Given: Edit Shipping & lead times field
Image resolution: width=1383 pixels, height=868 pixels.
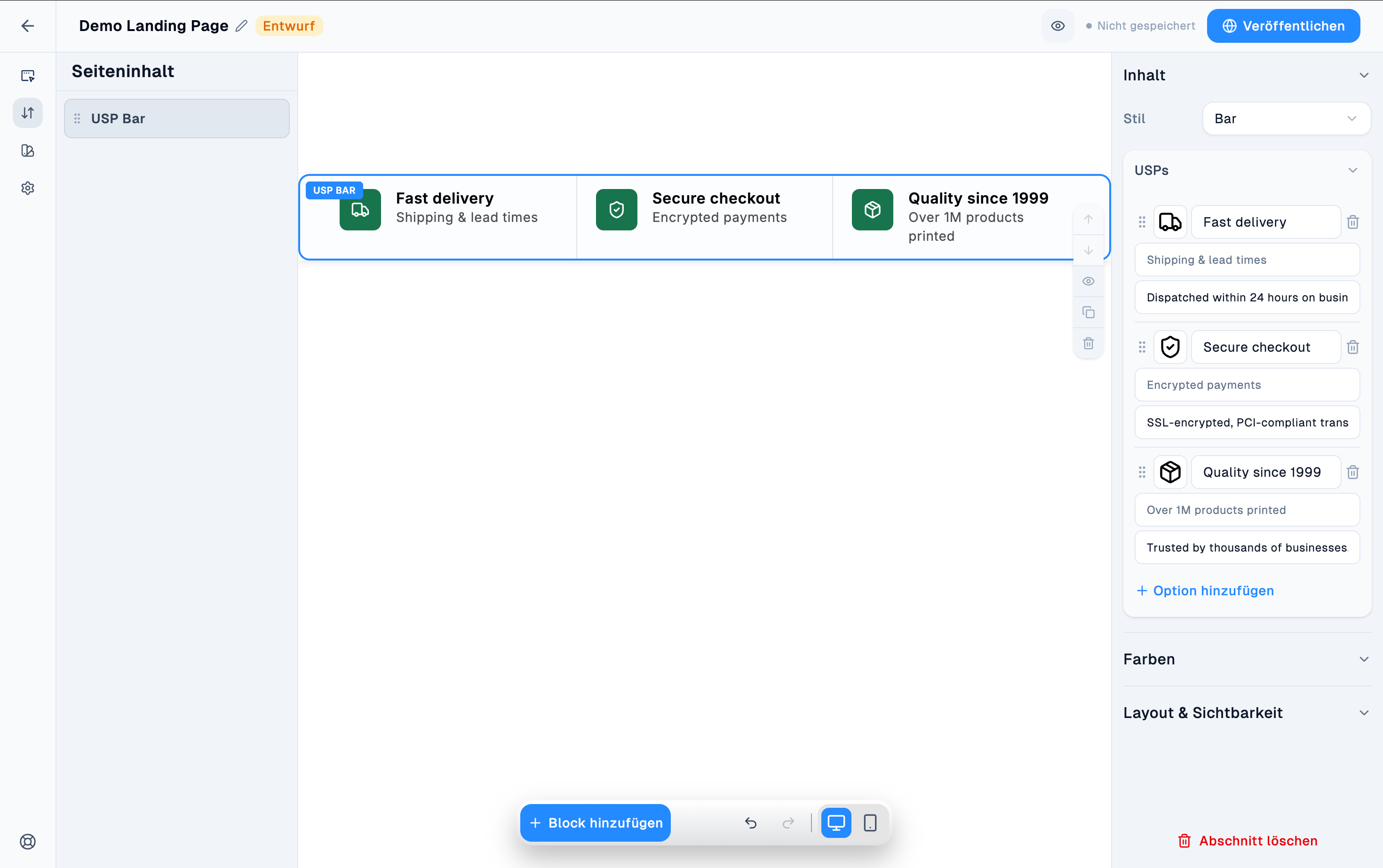Looking at the screenshot, I should tap(1247, 260).
